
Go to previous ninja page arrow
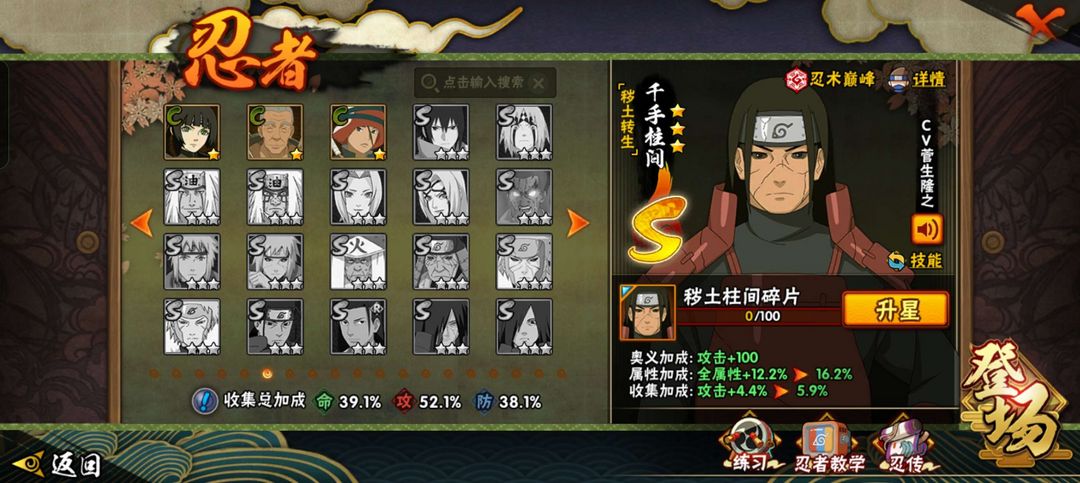142,223
